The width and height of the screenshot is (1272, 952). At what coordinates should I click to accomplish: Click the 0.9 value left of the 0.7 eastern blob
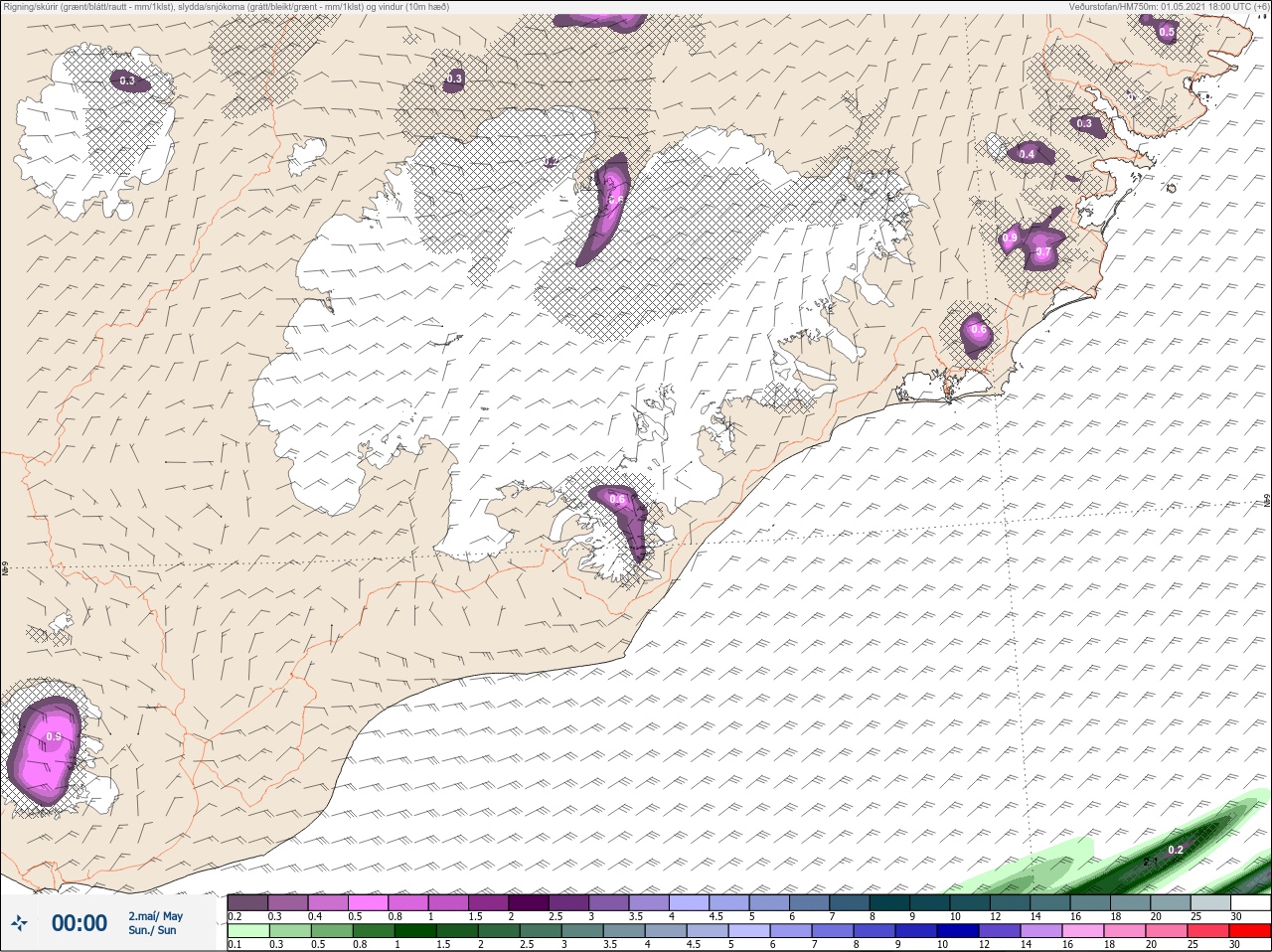pos(1010,238)
